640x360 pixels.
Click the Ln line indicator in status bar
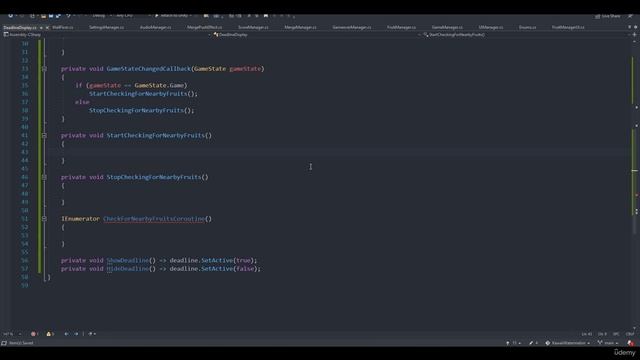587,334
